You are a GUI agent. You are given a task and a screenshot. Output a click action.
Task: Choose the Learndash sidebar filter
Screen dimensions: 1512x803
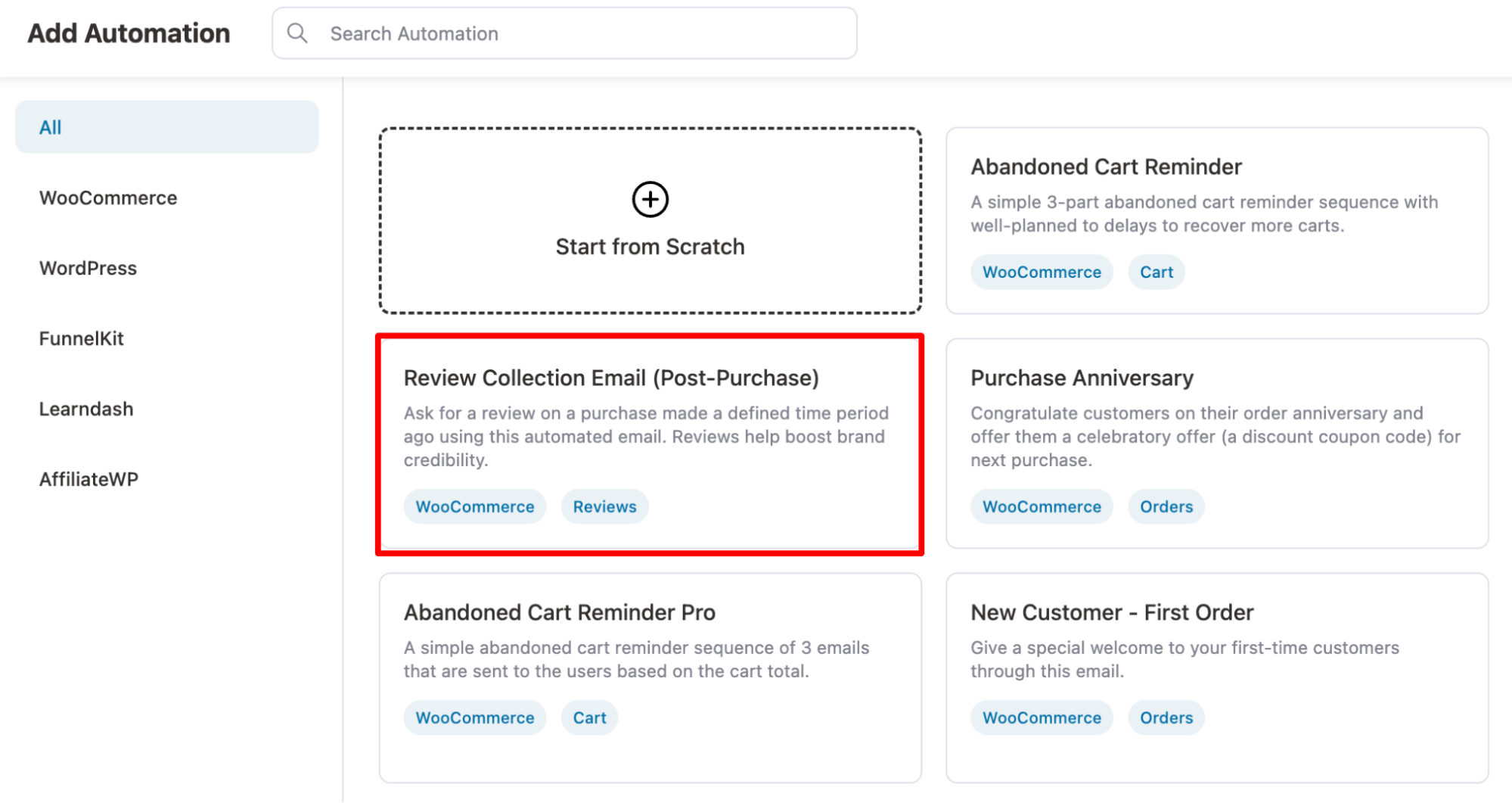coord(86,409)
